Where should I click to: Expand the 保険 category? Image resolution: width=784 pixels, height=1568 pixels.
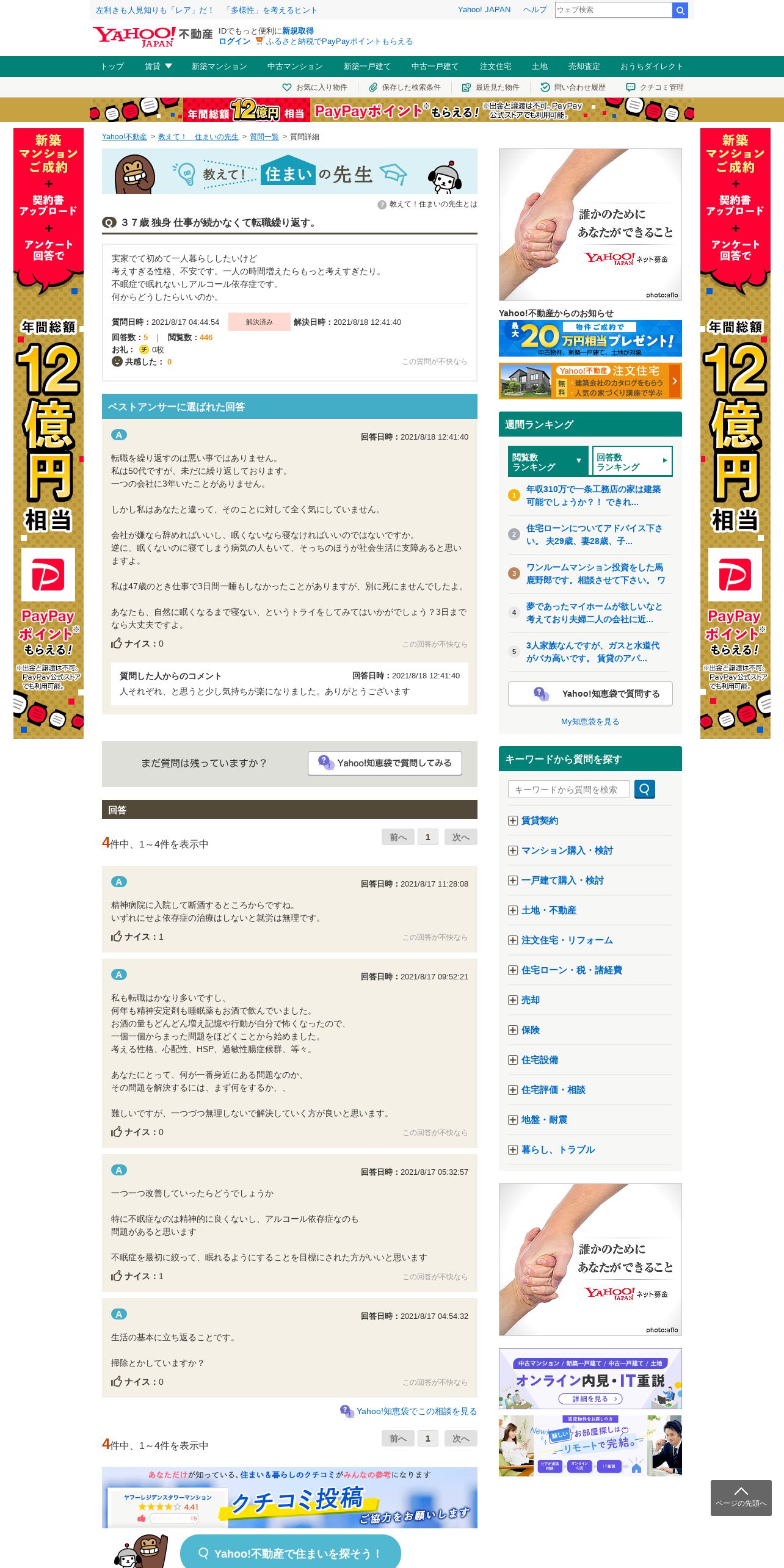513,1030
